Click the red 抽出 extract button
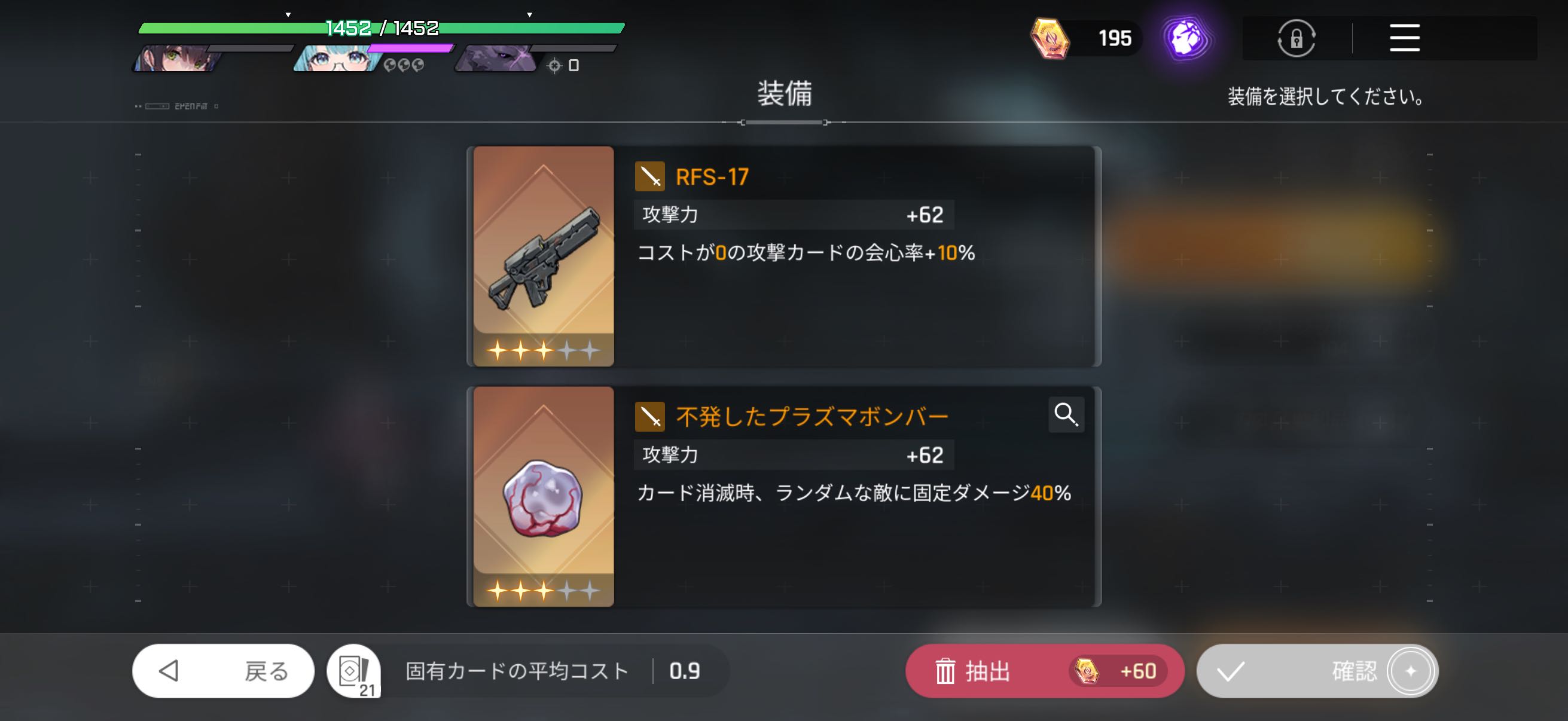The width and height of the screenshot is (1568, 721). (x=1045, y=671)
